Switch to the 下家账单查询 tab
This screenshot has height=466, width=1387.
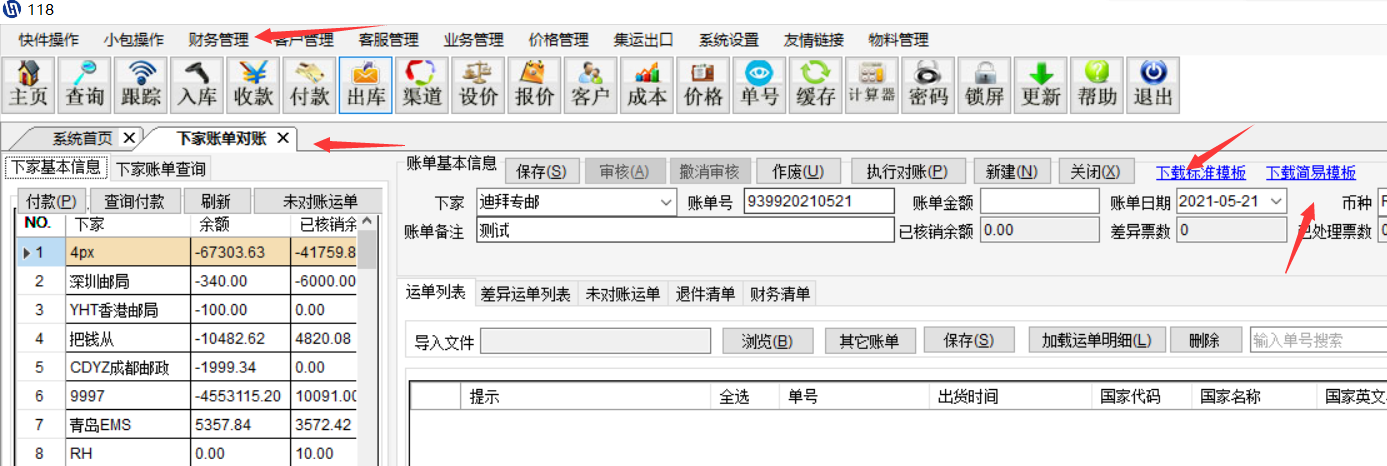(x=160, y=170)
